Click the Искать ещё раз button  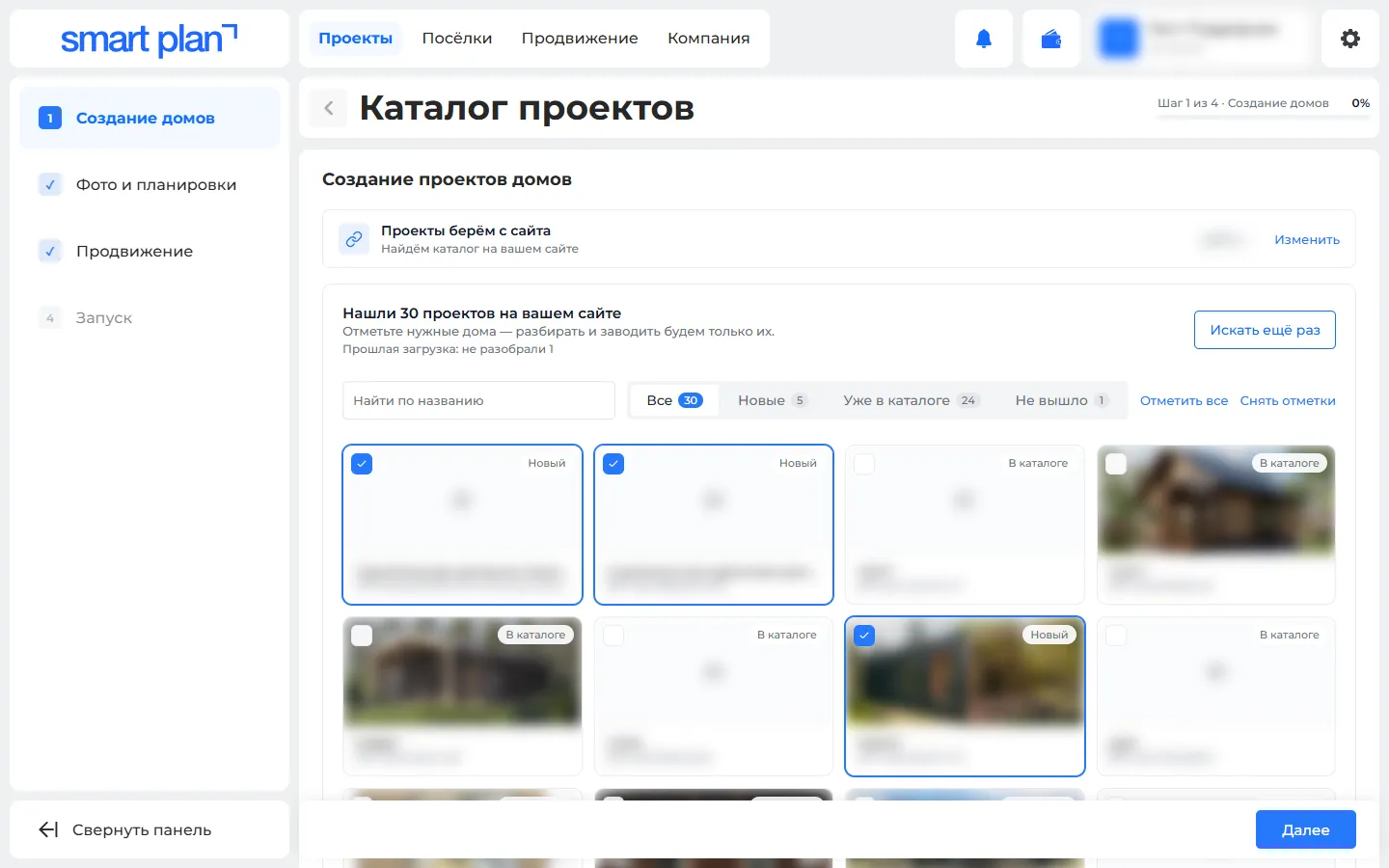pyautogui.click(x=1265, y=330)
